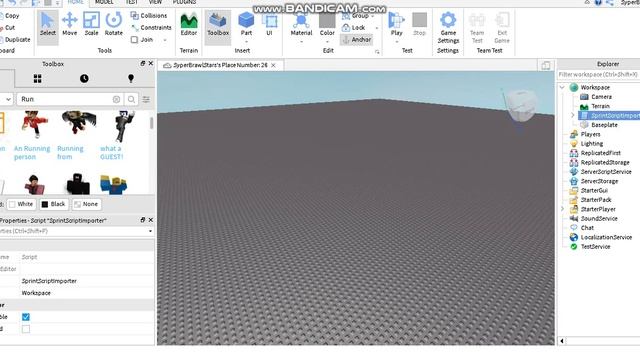Open the HOME ribbon tab
640x360 pixels.
click(75, 2)
